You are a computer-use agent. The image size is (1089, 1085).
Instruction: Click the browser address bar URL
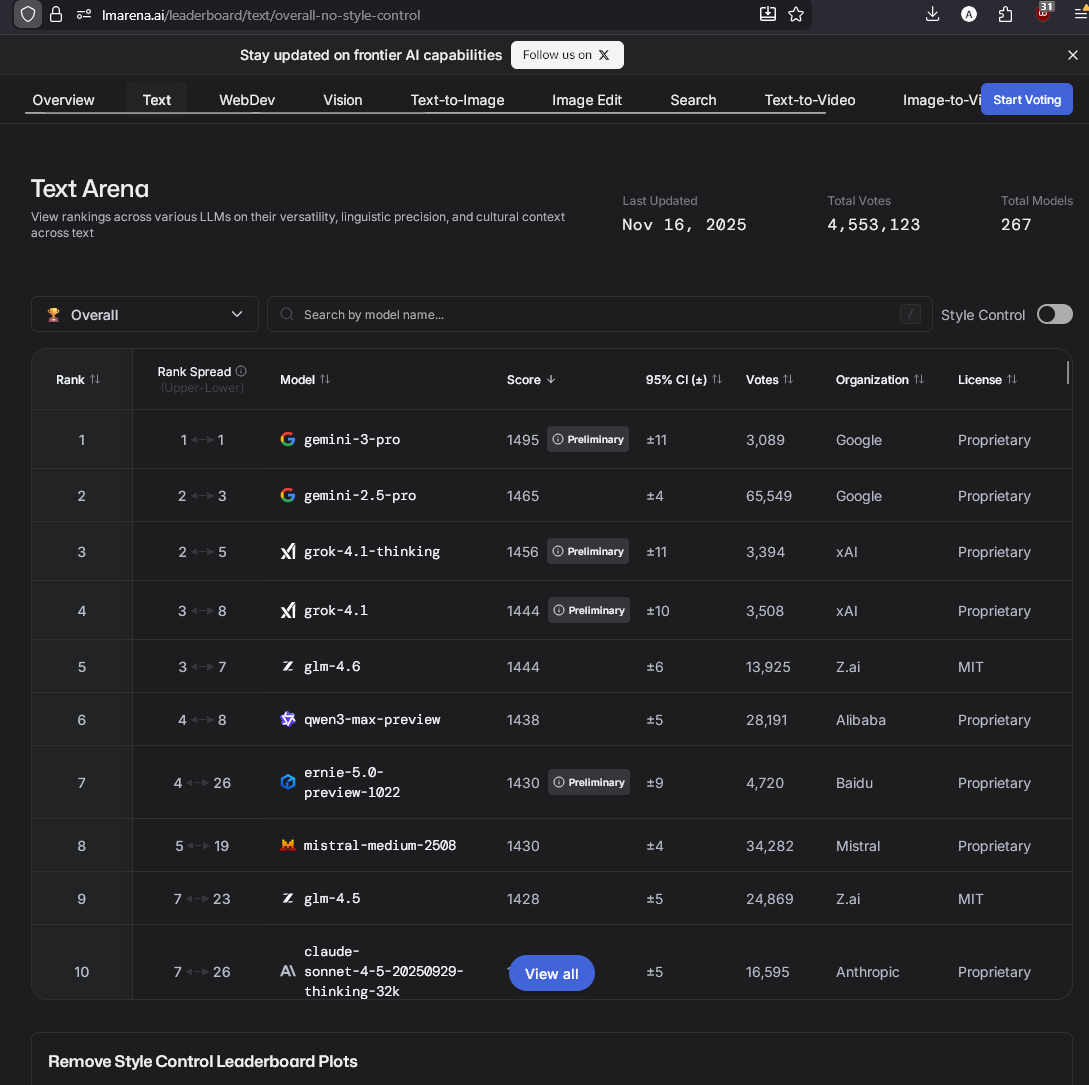(261, 15)
